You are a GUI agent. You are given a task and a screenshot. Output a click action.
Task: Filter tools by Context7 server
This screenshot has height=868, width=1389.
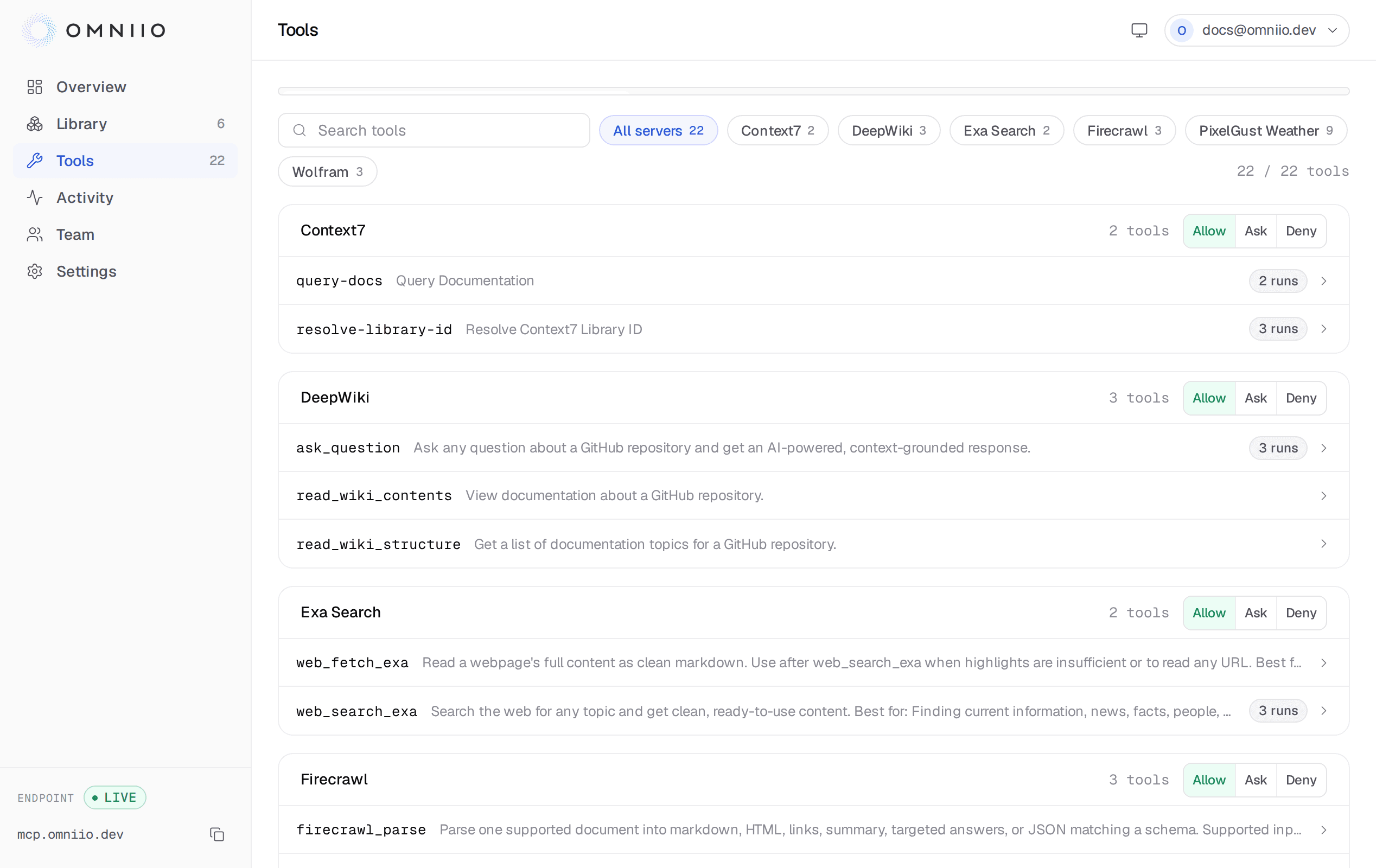(778, 130)
